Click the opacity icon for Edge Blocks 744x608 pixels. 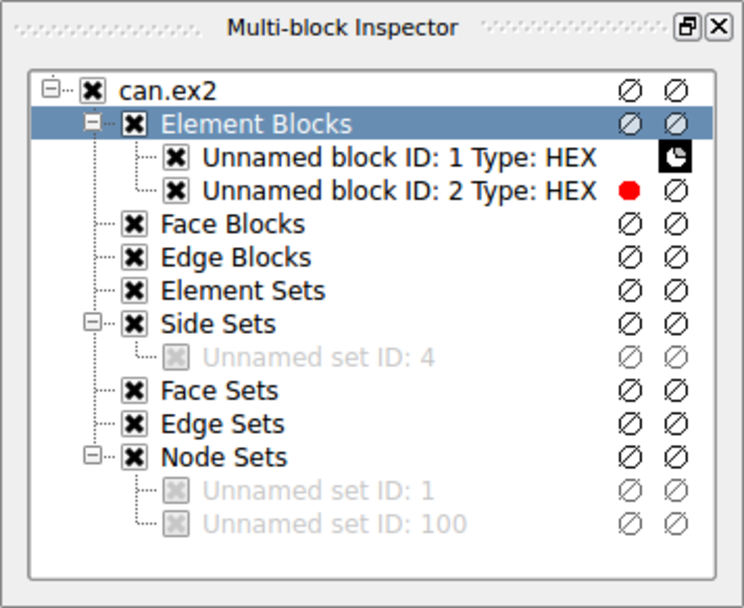[x=676, y=257]
